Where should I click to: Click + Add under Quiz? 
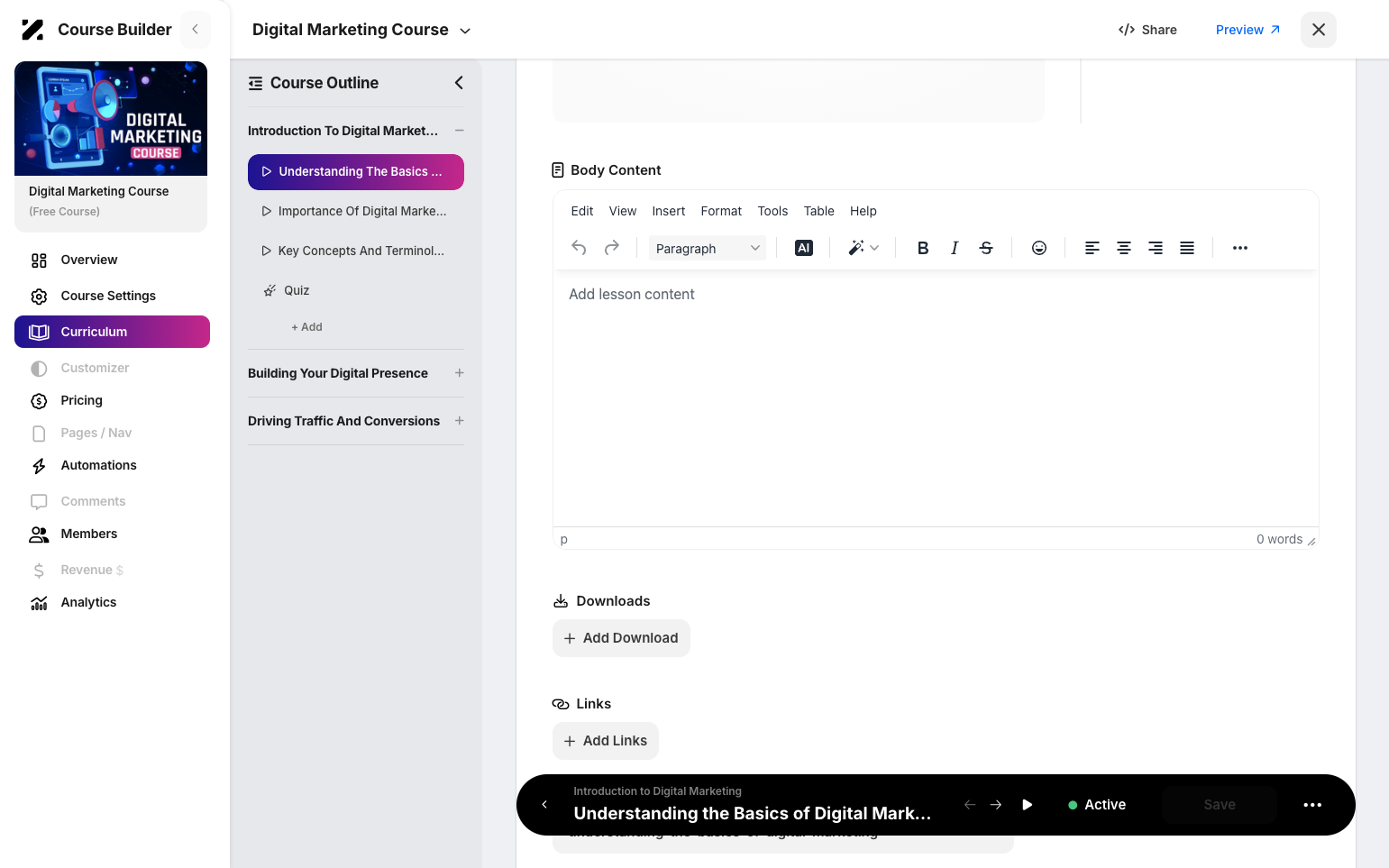click(x=307, y=327)
